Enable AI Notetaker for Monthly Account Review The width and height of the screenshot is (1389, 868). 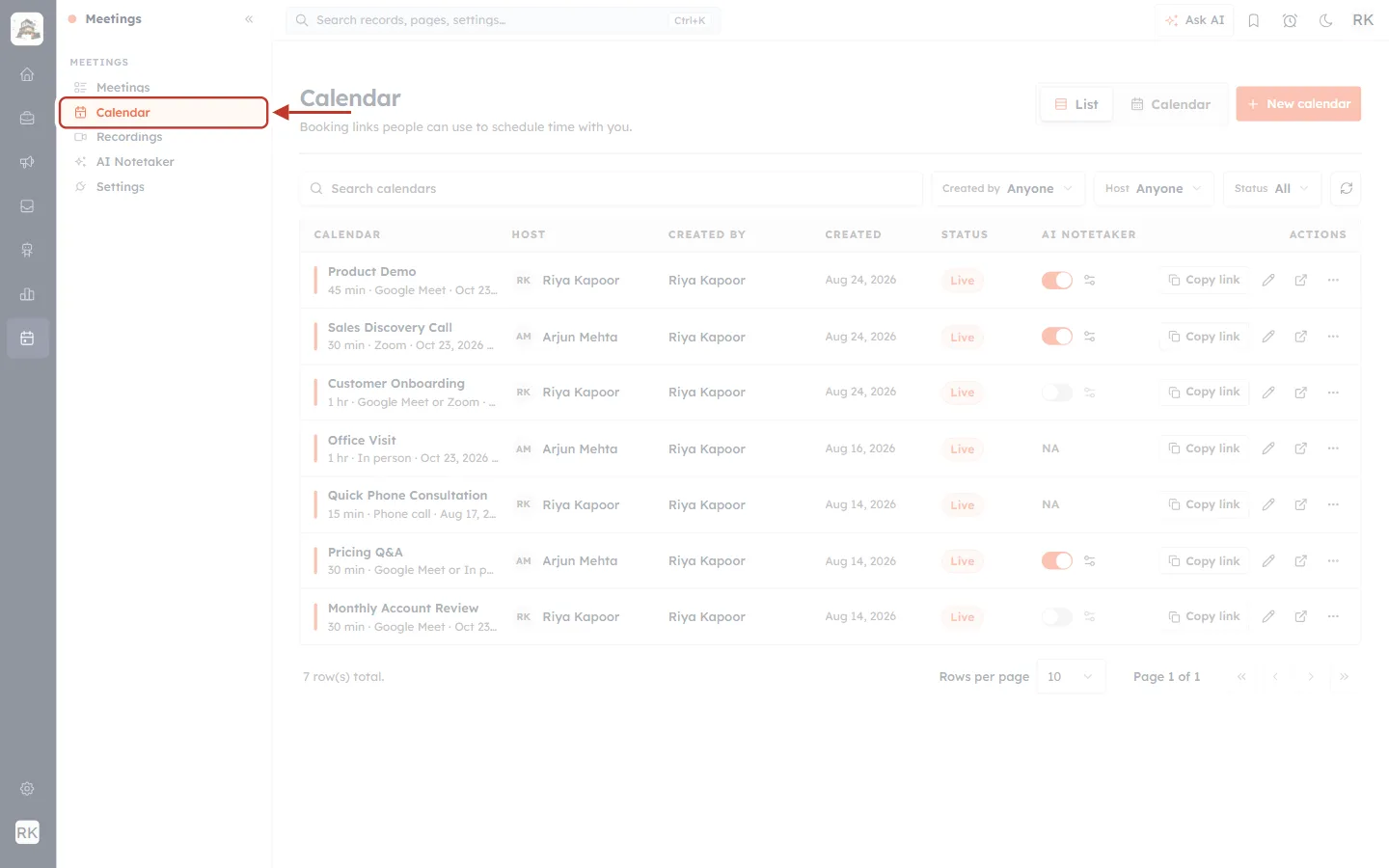[1057, 616]
